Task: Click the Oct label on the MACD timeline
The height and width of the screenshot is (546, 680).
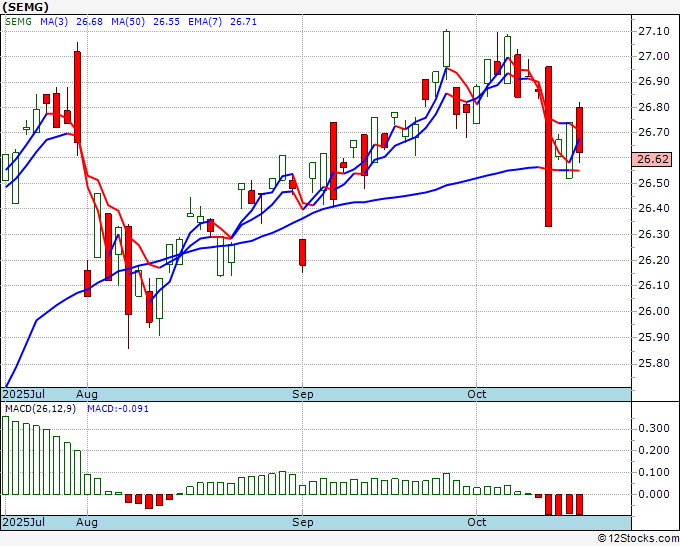Action: click(477, 522)
